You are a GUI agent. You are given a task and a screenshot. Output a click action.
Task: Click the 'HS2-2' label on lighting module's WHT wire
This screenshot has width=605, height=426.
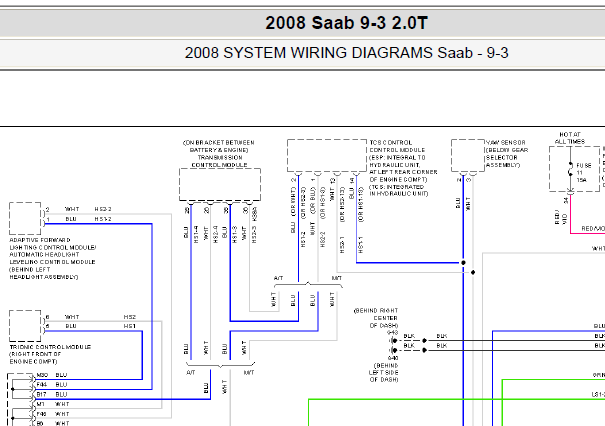[x=103, y=209]
